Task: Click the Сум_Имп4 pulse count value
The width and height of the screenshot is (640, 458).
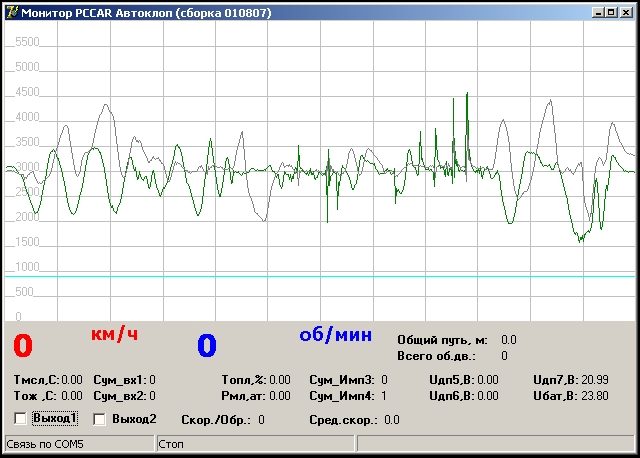Action: 384,395
